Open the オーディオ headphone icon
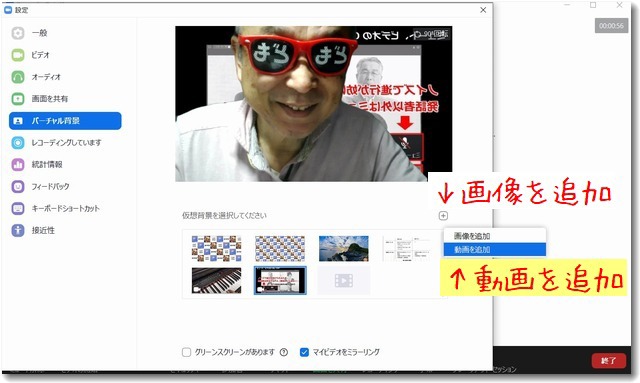The height and width of the screenshot is (383, 640). tap(18, 77)
